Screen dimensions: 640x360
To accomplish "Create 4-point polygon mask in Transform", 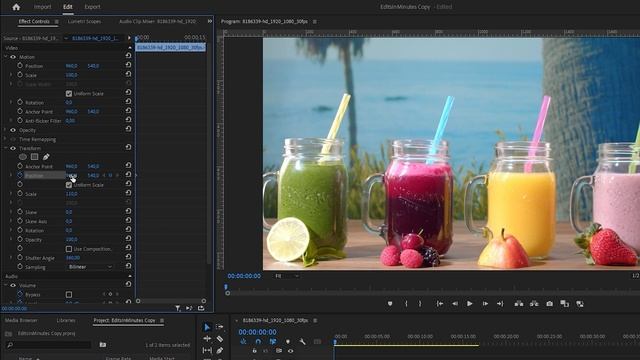I will (34, 157).
